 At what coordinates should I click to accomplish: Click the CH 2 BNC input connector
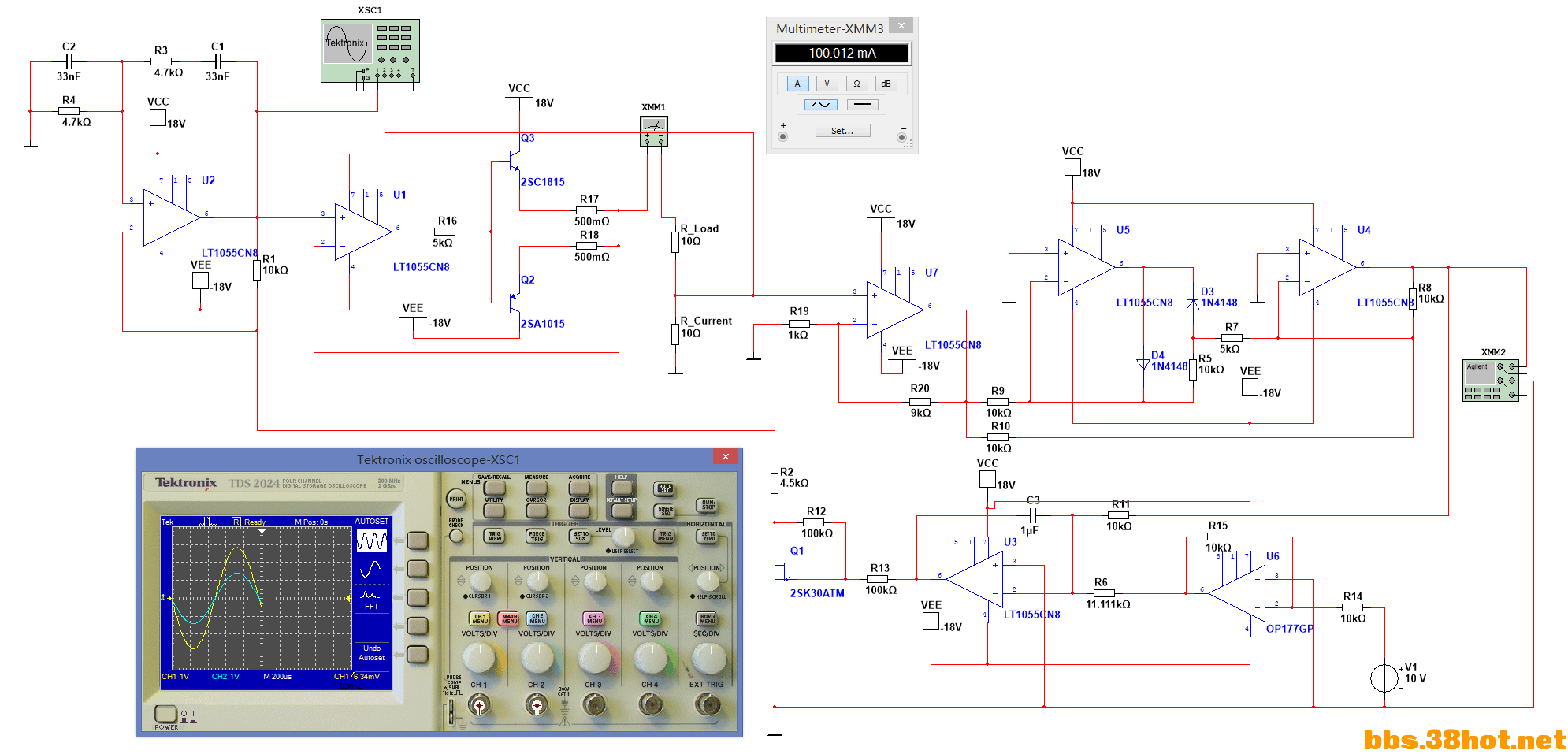[x=537, y=705]
